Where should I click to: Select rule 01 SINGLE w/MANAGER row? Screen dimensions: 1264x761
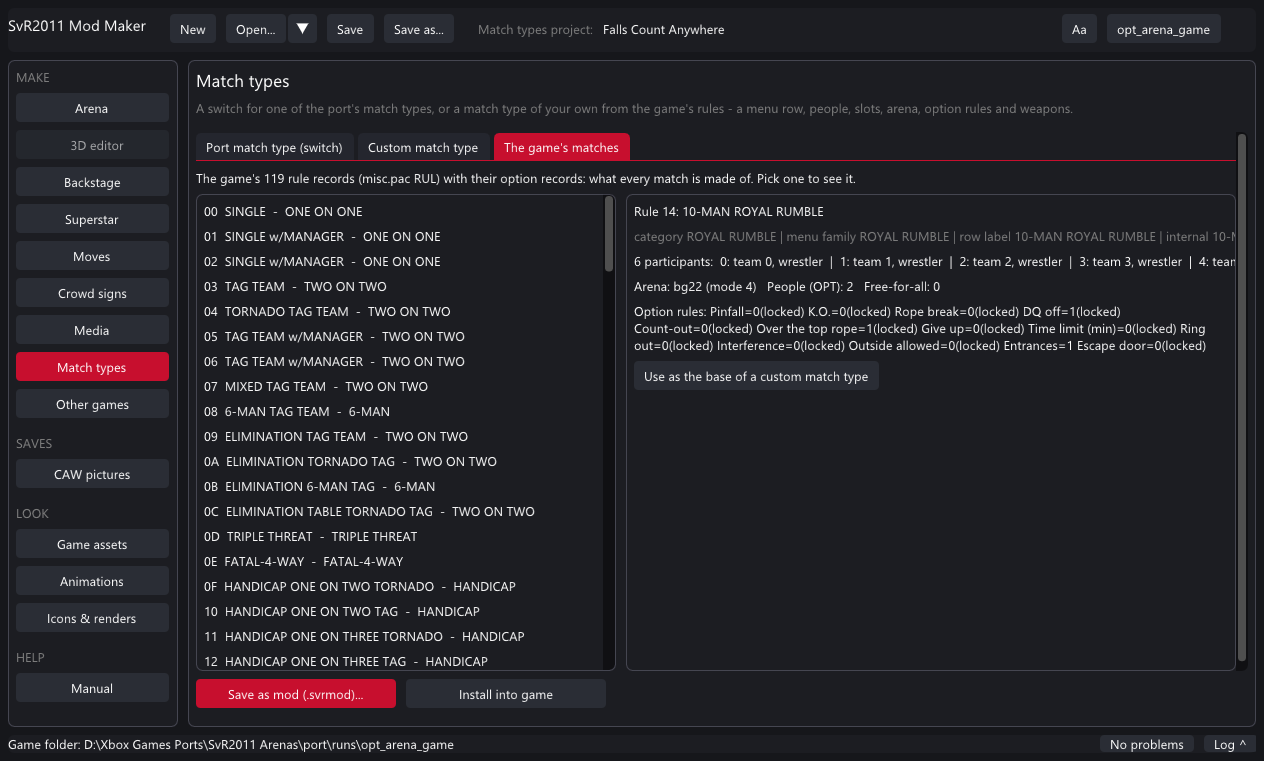pos(400,236)
